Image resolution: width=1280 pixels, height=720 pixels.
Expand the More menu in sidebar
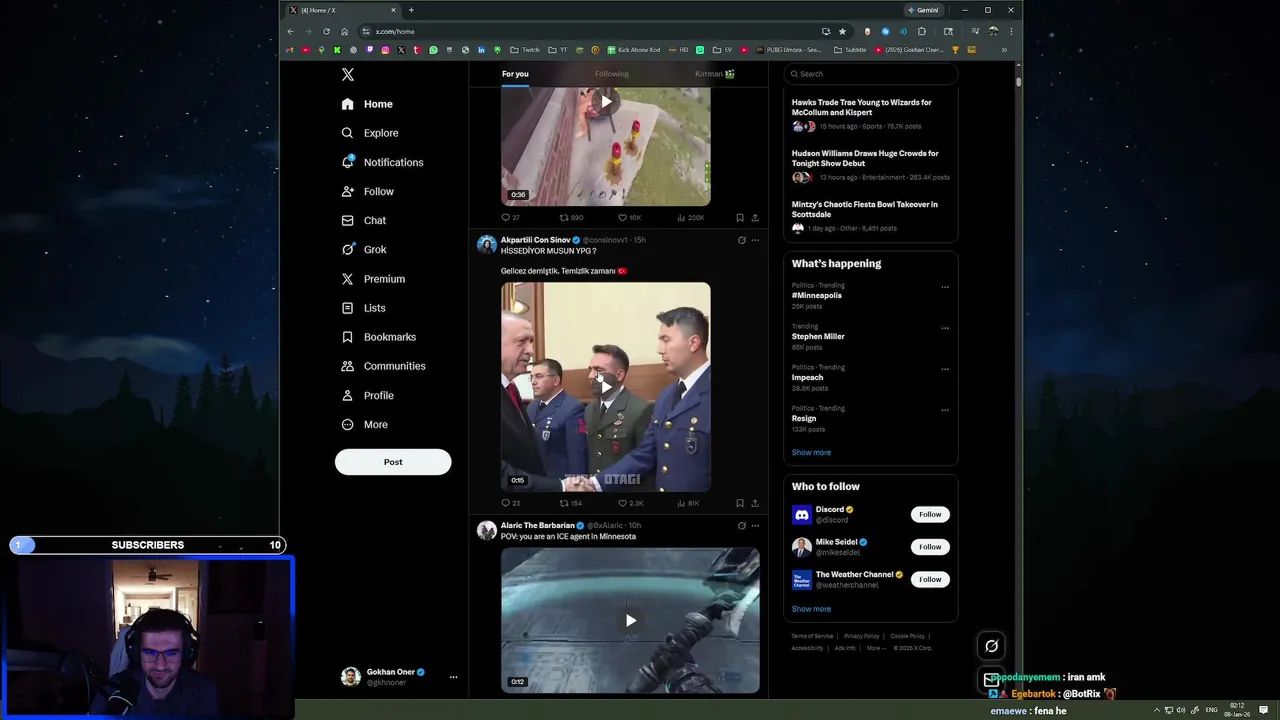(x=364, y=424)
